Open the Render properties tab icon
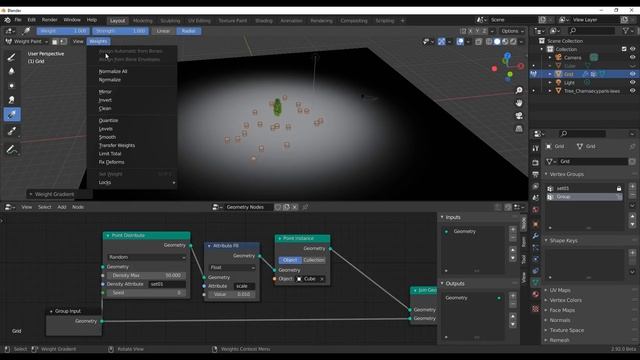Viewport: 640px width, 360px height. (x=536, y=163)
